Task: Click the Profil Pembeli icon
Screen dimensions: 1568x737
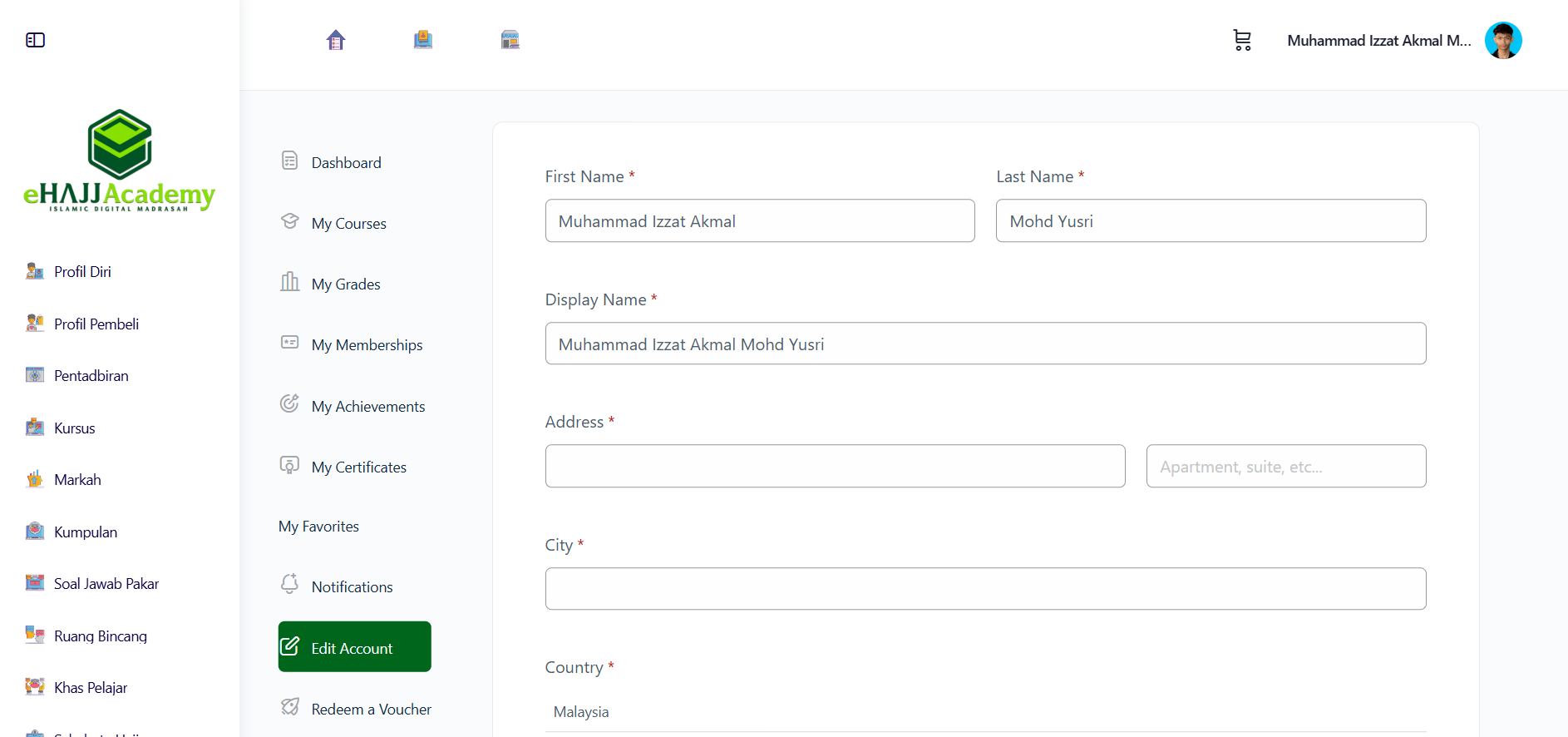Action: pos(35,324)
